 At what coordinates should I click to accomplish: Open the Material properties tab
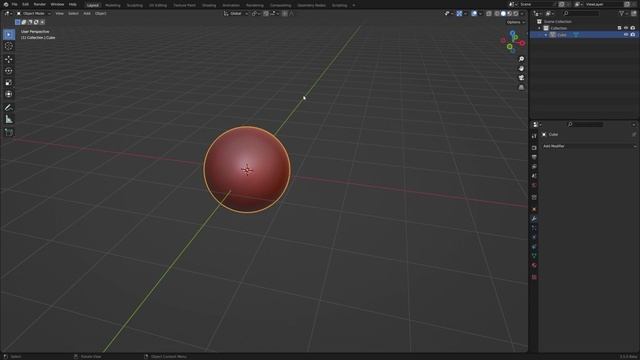pos(534,265)
